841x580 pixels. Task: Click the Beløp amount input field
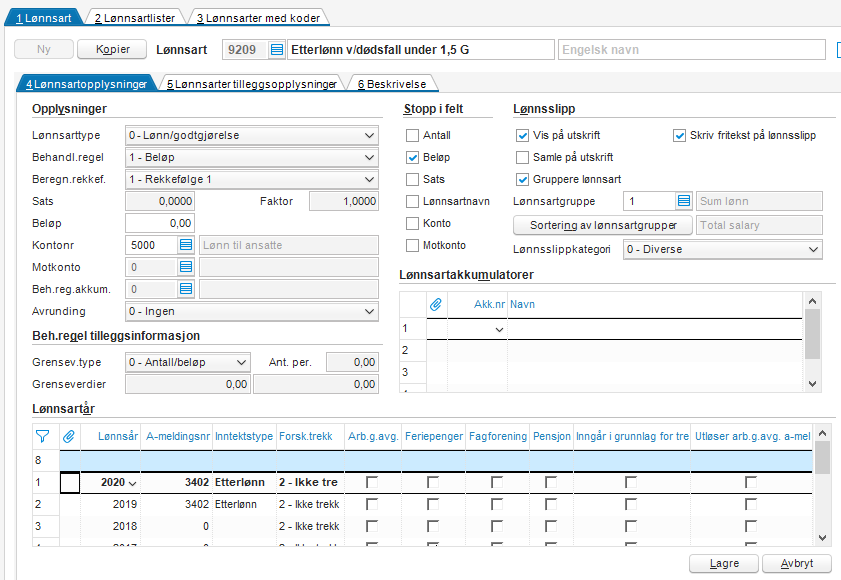(160, 223)
